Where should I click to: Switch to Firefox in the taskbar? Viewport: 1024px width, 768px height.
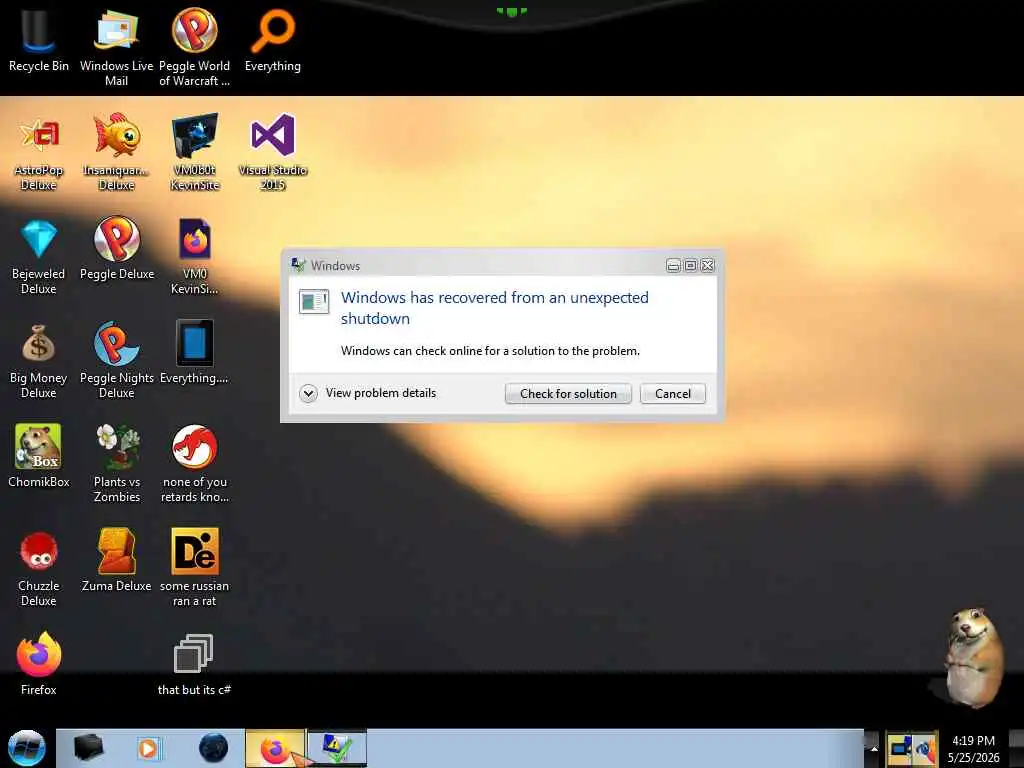pos(275,748)
